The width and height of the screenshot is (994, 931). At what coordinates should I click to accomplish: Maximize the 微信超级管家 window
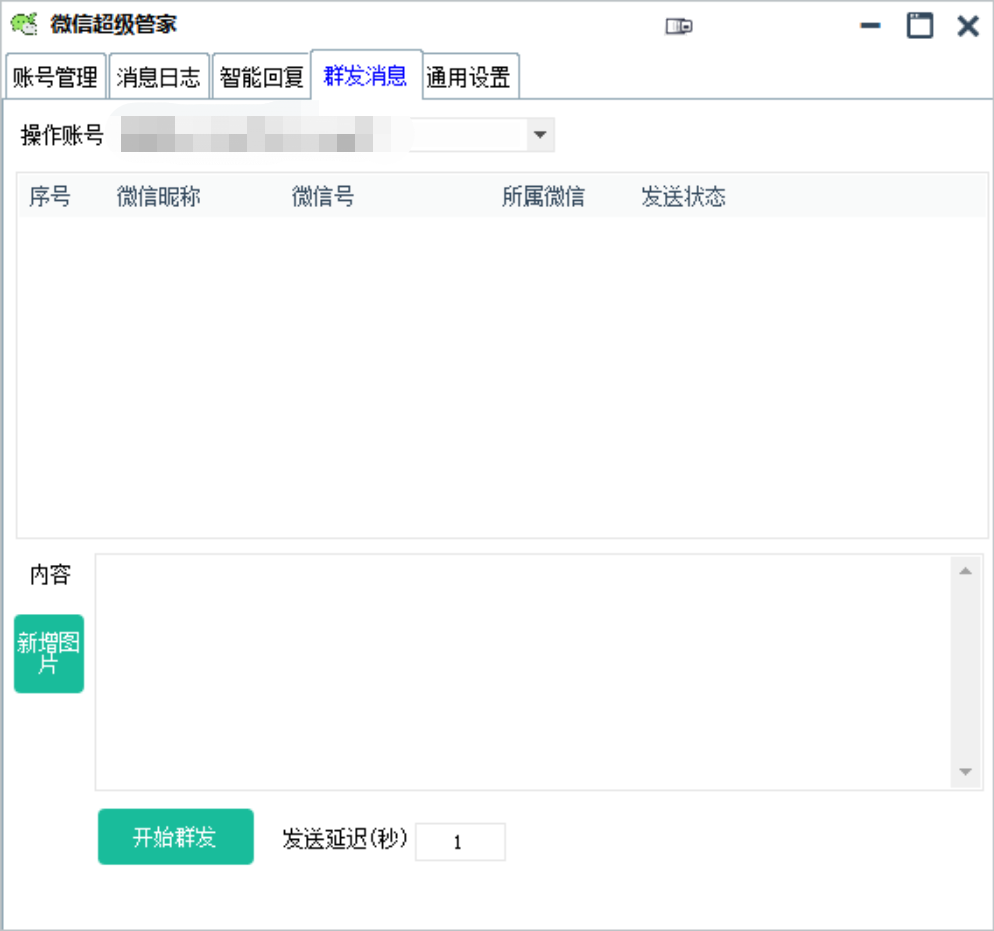point(919,26)
